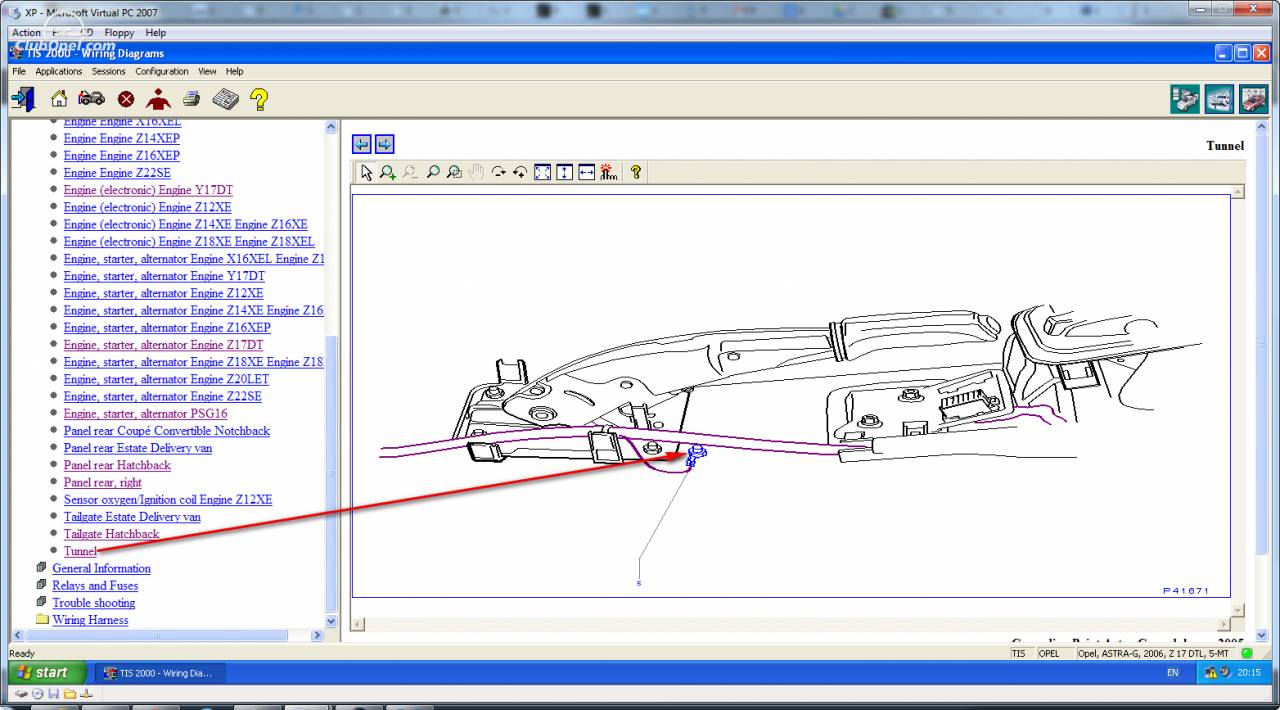Click the down arrow of the tree scrollbar
The width and height of the screenshot is (1280, 710).
point(332,620)
